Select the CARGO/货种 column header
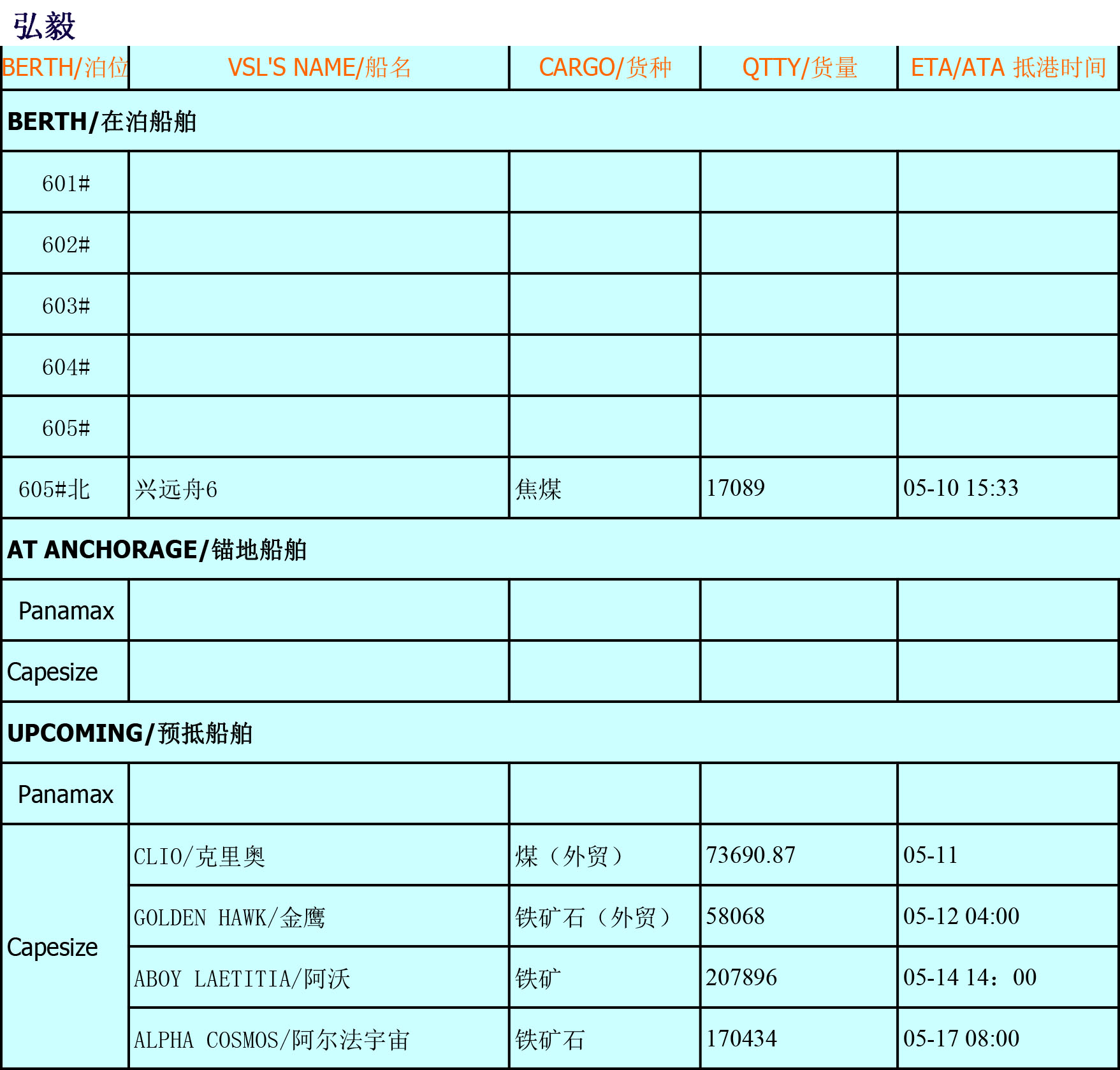This screenshot has width=1120, height=1070. point(604,68)
